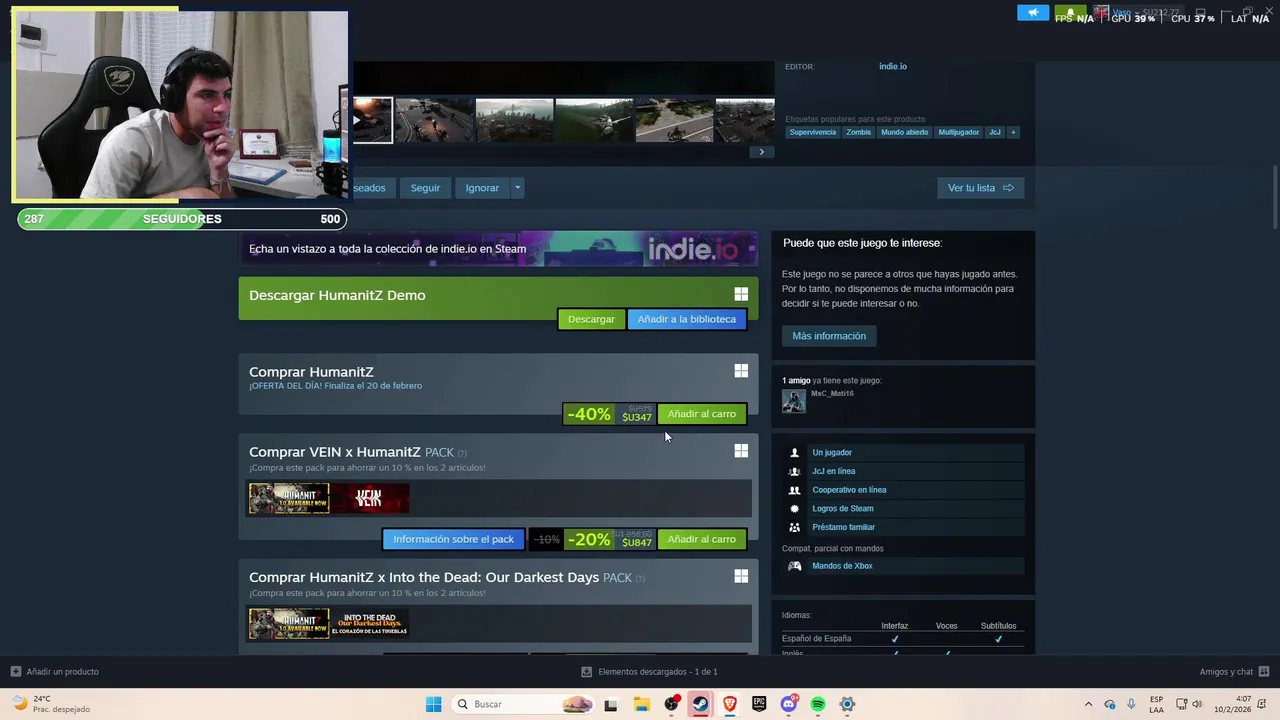Open downloads icon in Steam bottom bar
Screen dimensions: 1280x720
(x=587, y=672)
